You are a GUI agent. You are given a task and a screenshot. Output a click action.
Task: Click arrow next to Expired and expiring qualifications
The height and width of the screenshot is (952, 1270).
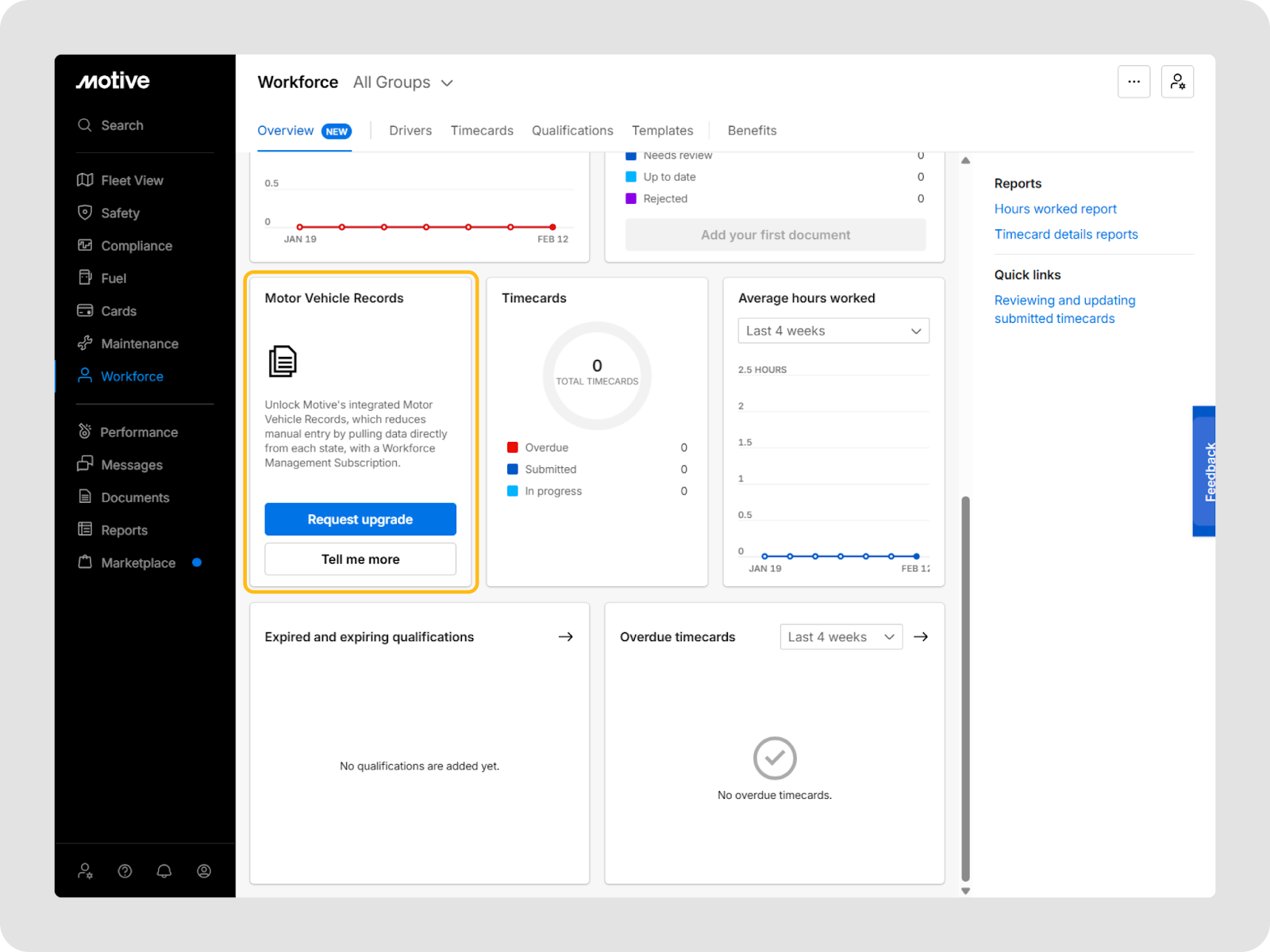point(565,637)
